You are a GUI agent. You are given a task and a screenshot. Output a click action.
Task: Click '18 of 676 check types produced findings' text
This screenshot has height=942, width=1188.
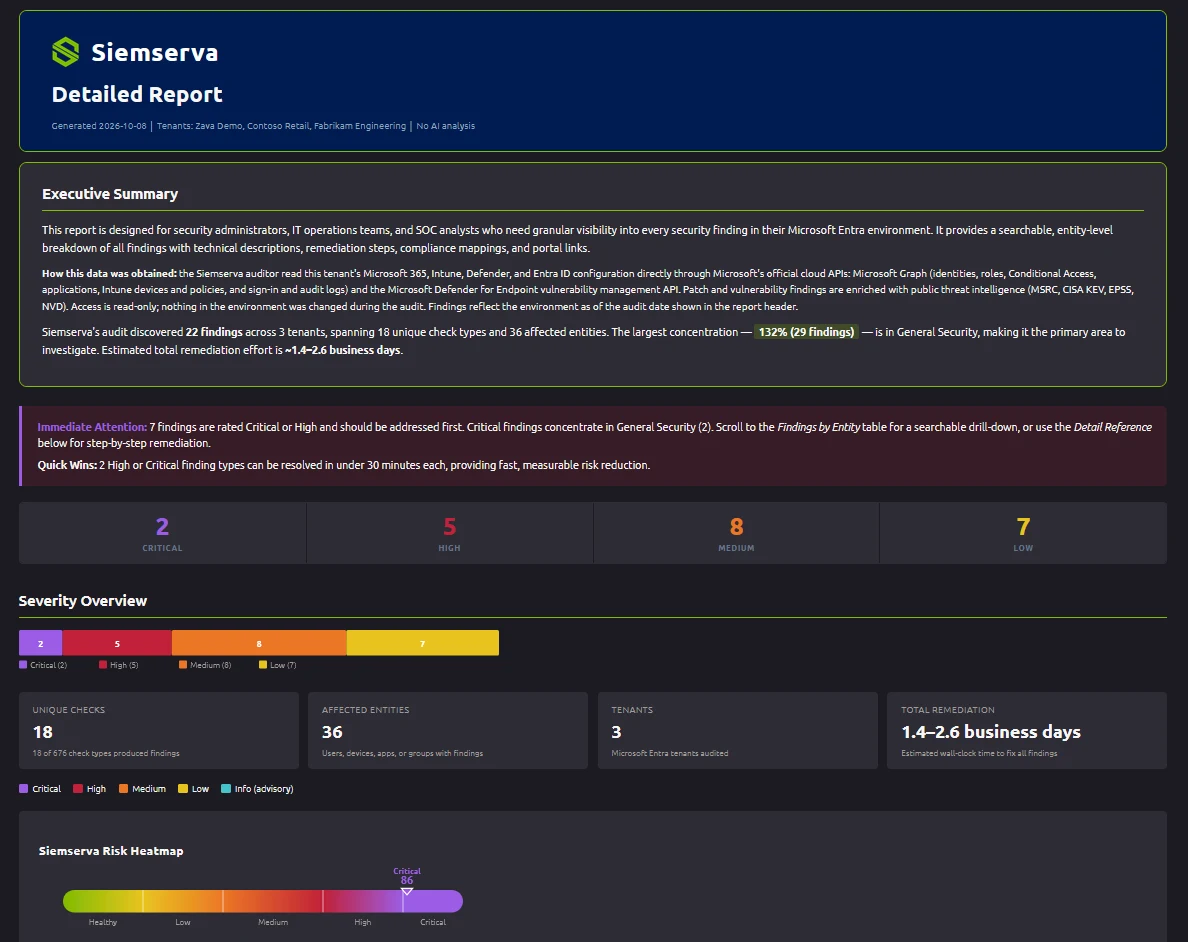click(106, 753)
